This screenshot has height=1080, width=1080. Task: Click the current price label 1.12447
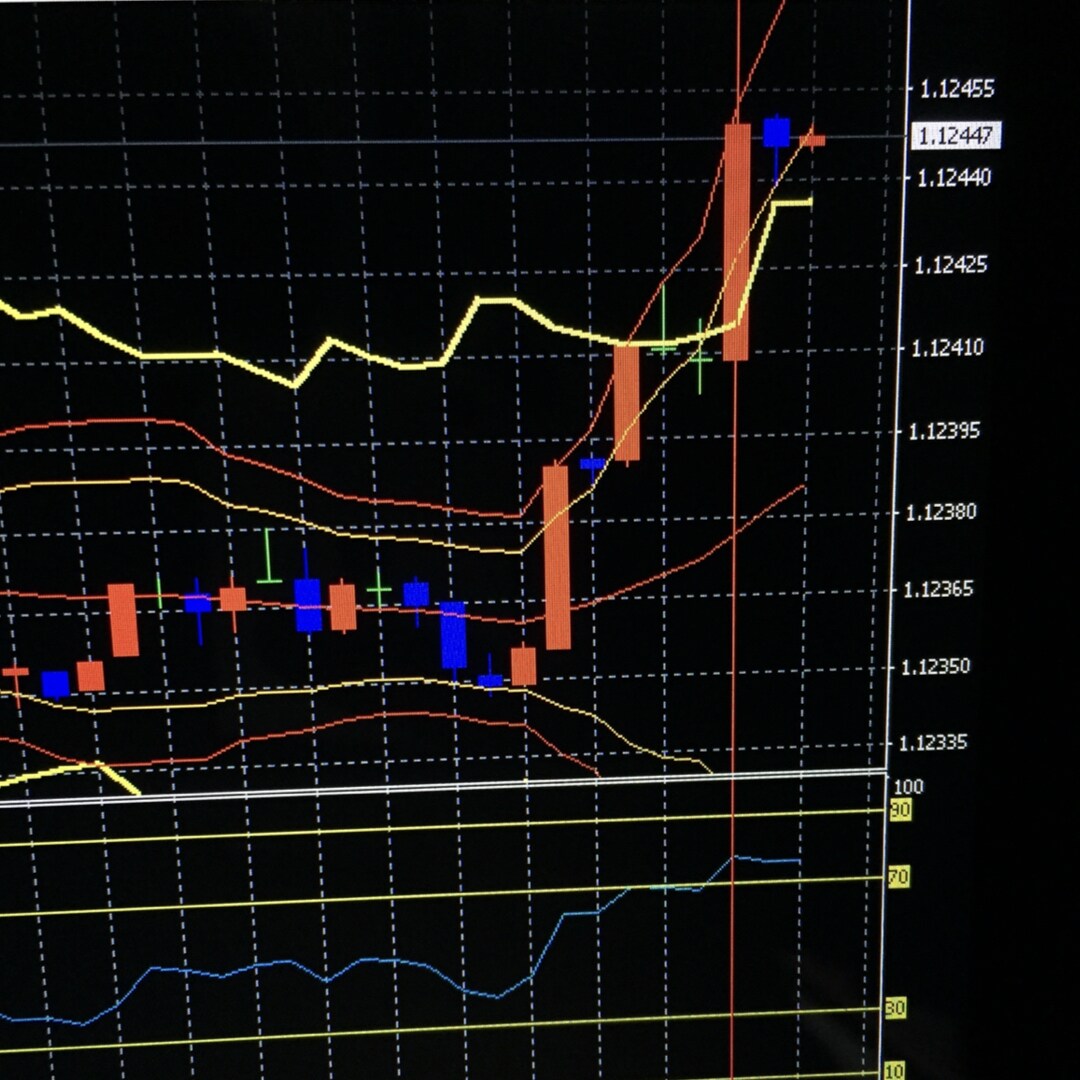956,136
